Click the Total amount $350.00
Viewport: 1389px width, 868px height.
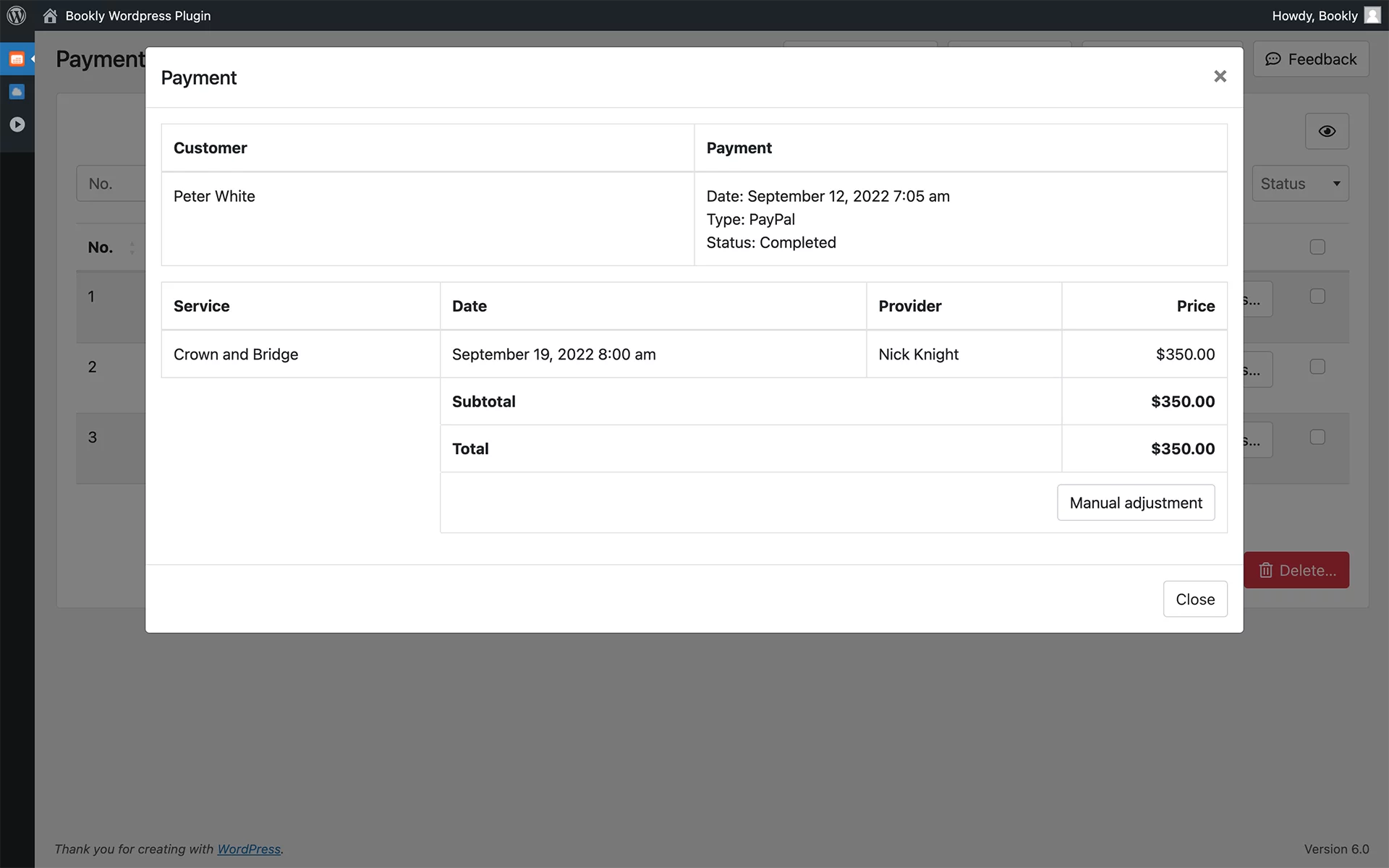[x=1183, y=448]
